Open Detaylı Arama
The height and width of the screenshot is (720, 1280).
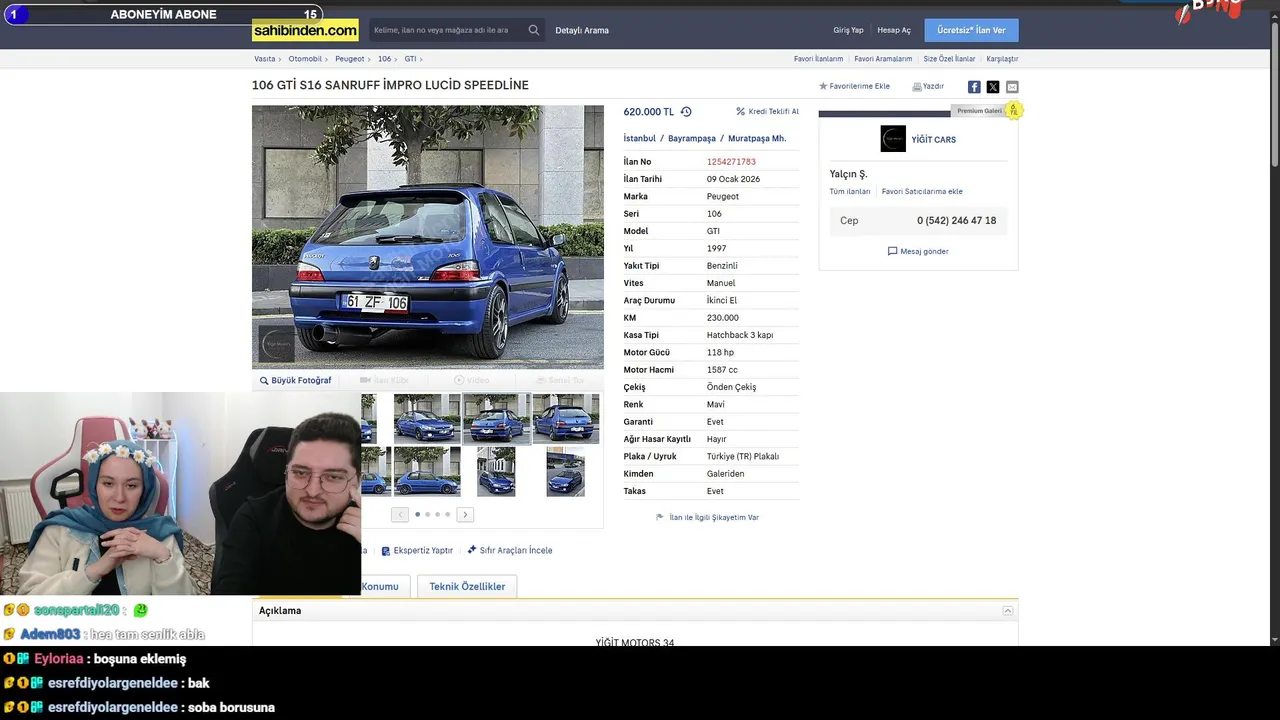582,30
